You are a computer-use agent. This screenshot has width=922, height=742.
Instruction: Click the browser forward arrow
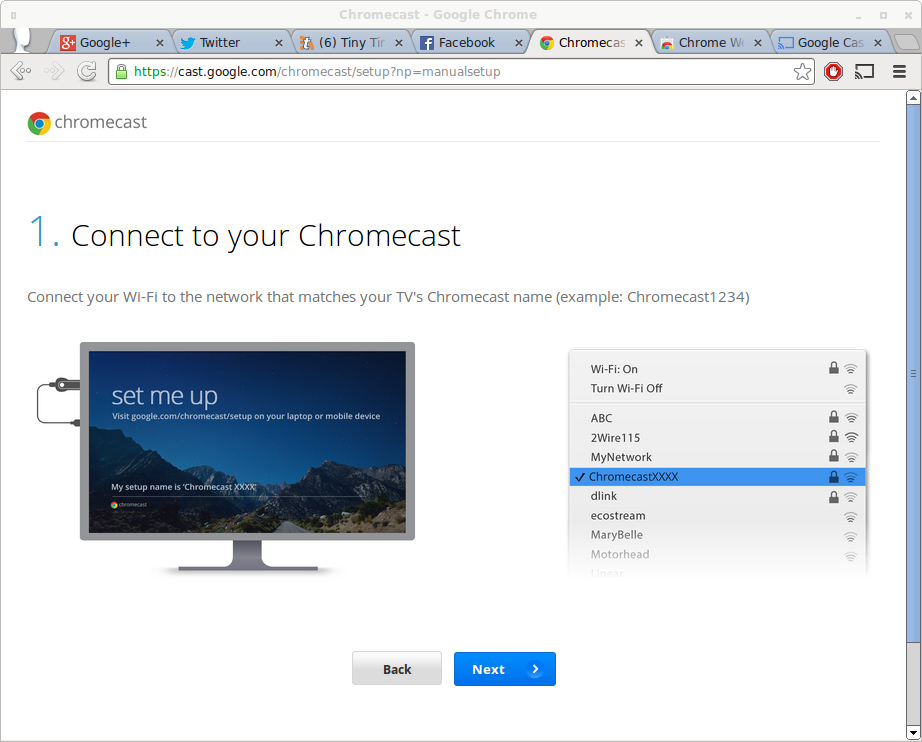(54, 72)
